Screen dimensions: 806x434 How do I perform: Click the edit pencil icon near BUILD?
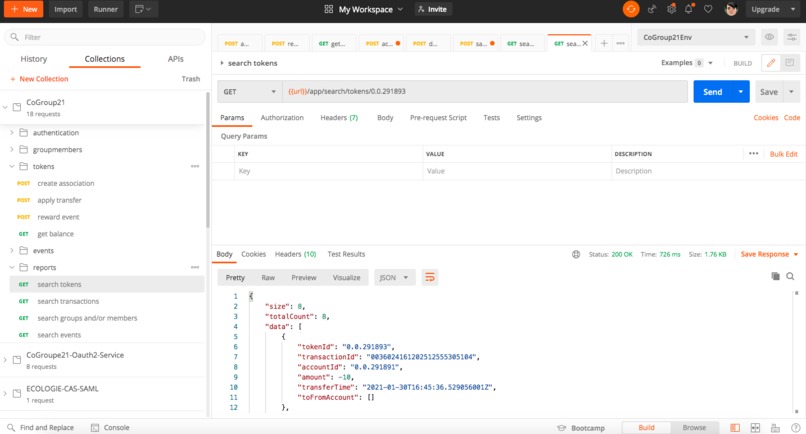click(x=771, y=63)
